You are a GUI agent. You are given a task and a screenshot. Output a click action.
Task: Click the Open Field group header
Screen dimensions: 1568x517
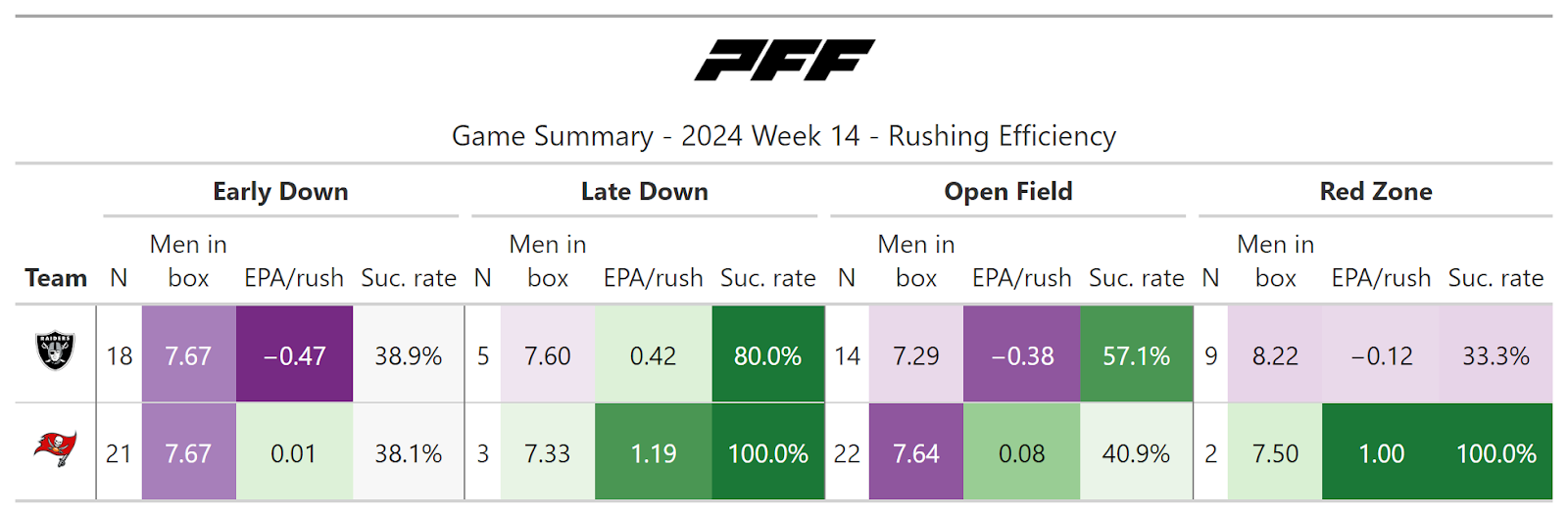(x=1007, y=192)
